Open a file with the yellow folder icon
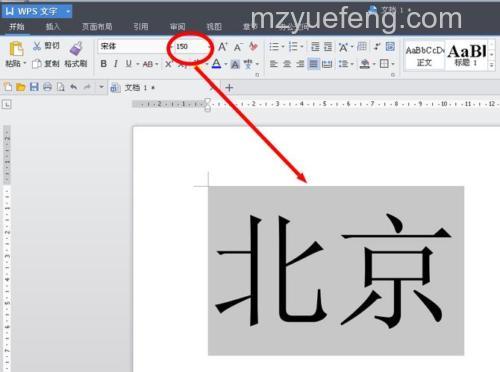Screen dimensions: 500x372 point(21,87)
